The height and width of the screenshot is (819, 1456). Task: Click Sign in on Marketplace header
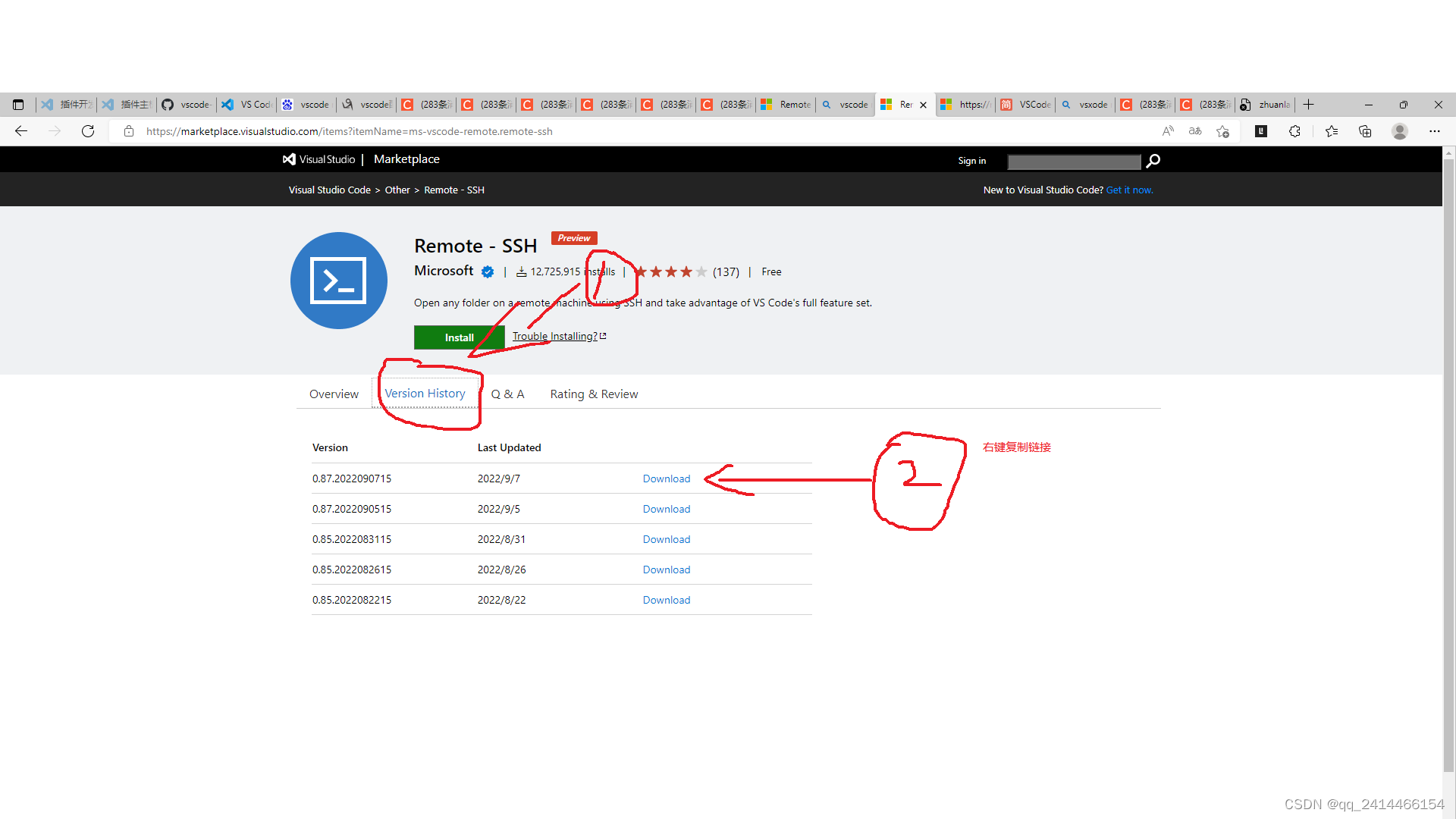[x=971, y=161]
